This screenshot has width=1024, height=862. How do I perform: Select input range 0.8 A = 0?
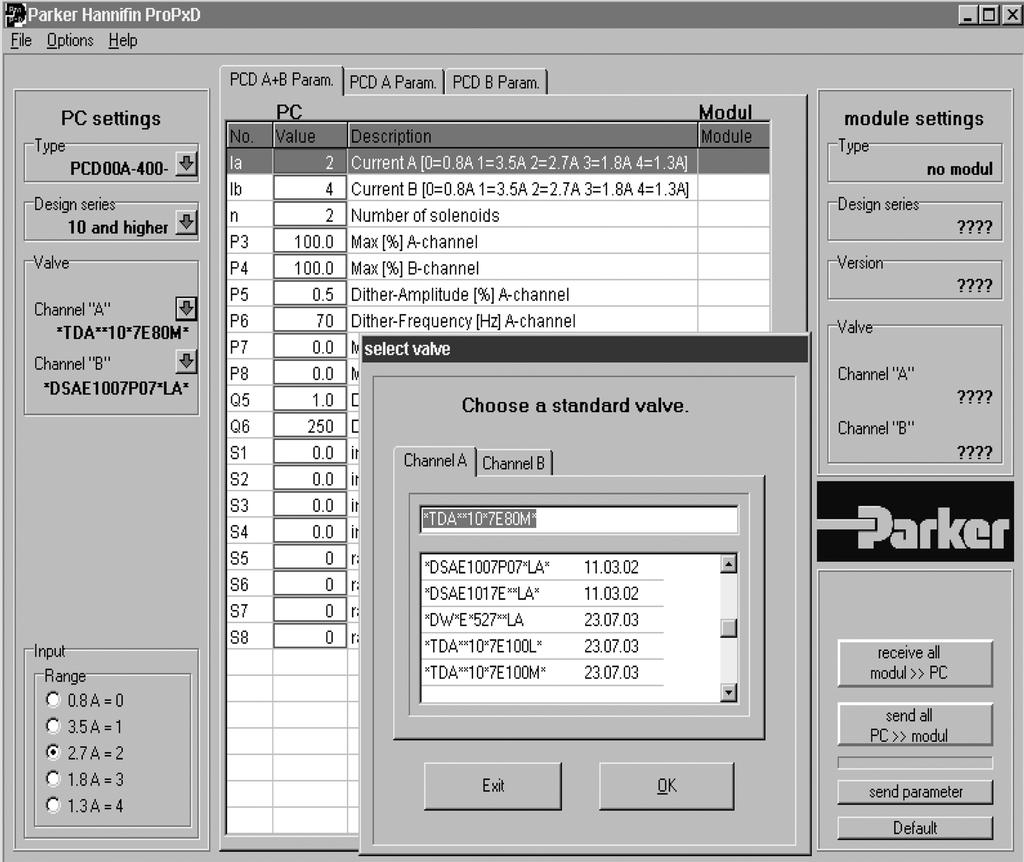(x=54, y=700)
